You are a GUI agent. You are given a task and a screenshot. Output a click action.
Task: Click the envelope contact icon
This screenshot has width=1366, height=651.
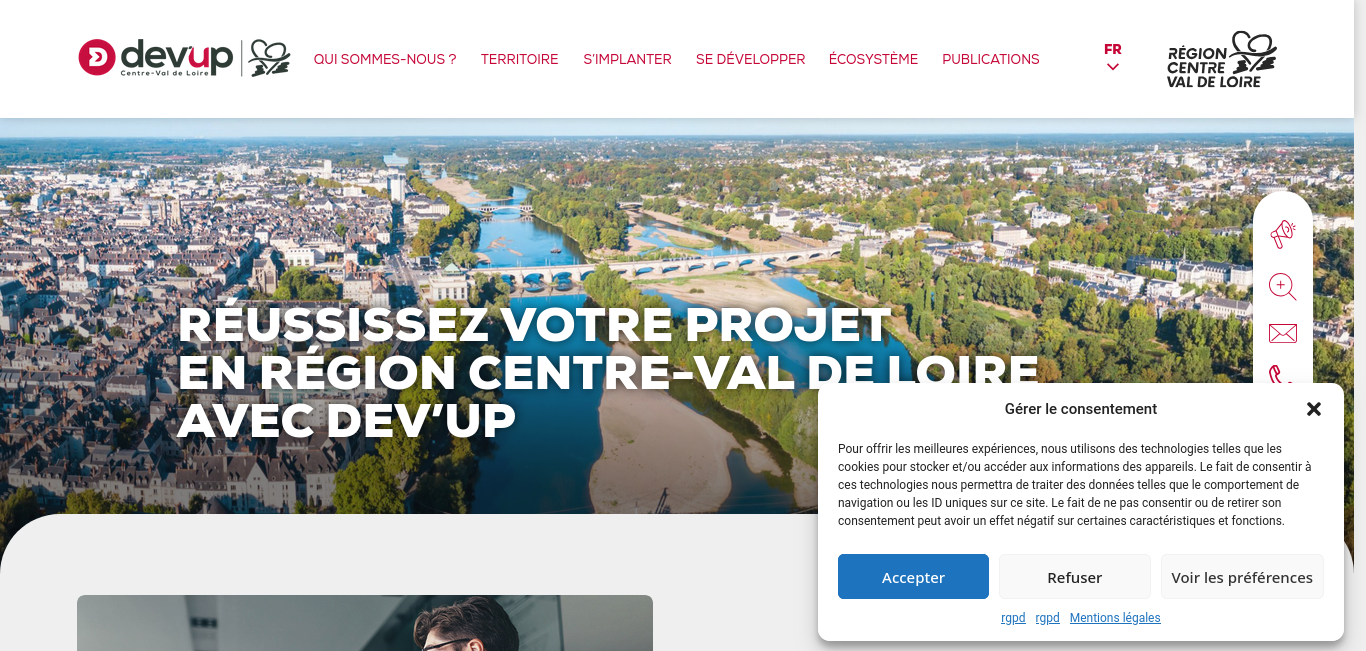tap(1283, 333)
